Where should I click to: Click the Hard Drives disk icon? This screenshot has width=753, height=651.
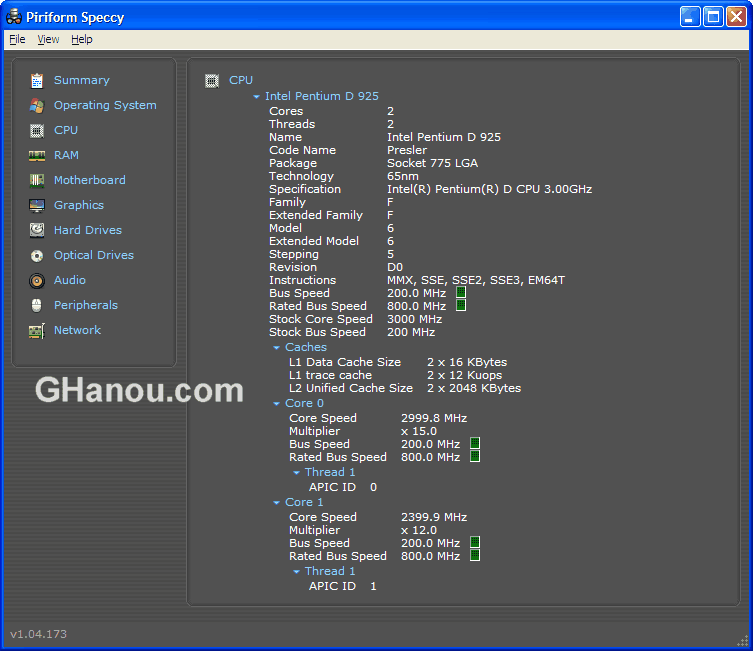click(x=37, y=230)
